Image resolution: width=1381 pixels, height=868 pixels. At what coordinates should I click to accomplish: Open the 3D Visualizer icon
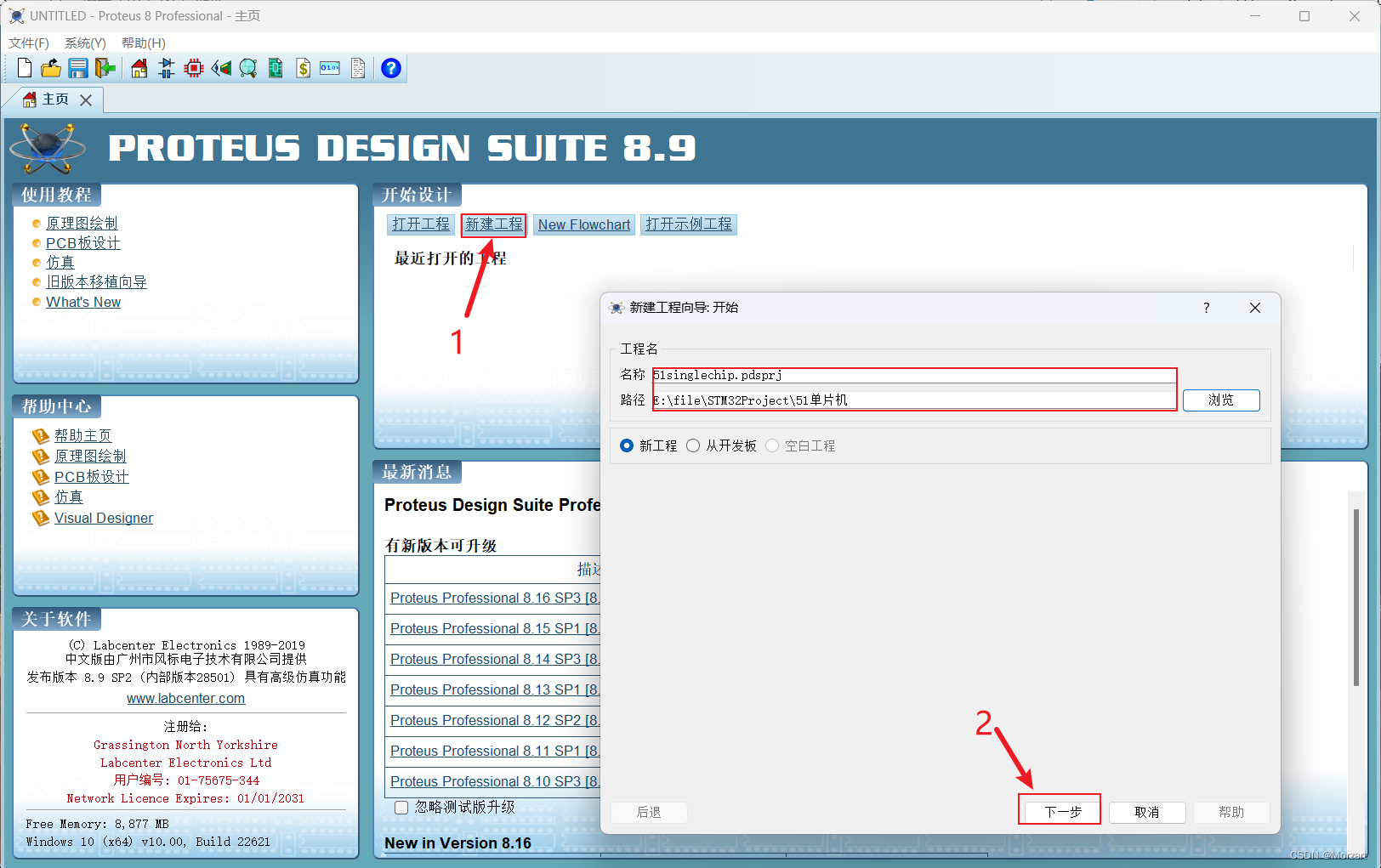221,68
